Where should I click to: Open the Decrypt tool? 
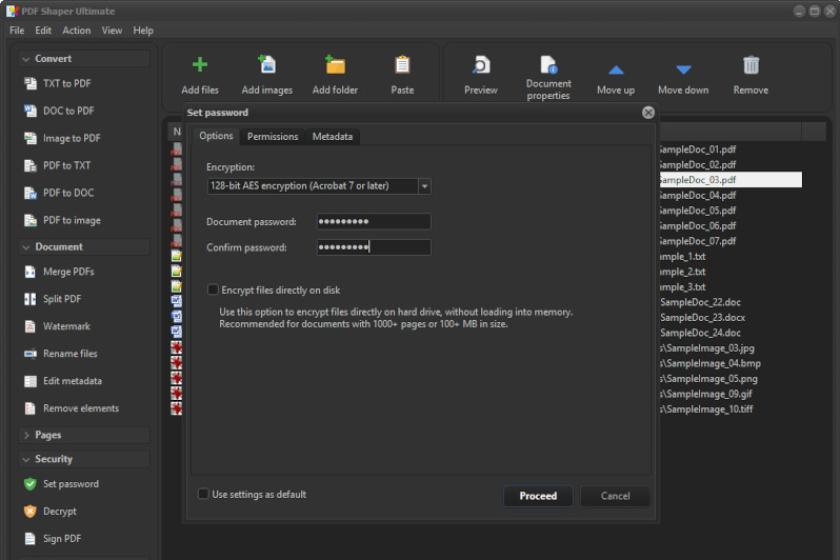(x=59, y=511)
